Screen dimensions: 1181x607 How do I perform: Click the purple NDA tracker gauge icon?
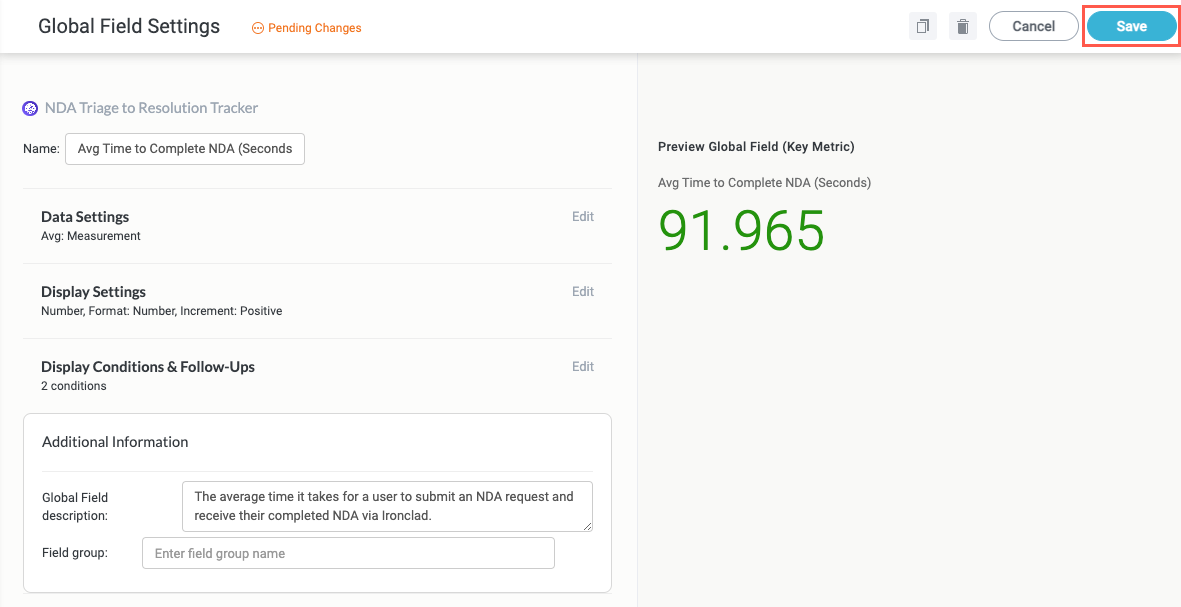30,108
